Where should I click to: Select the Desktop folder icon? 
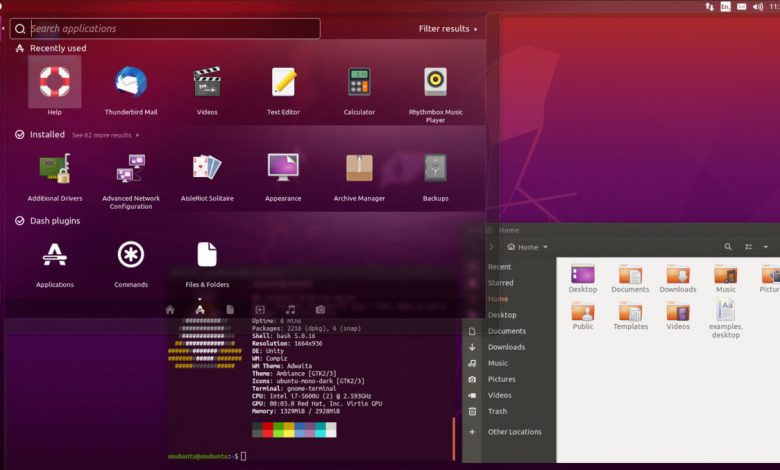point(583,274)
